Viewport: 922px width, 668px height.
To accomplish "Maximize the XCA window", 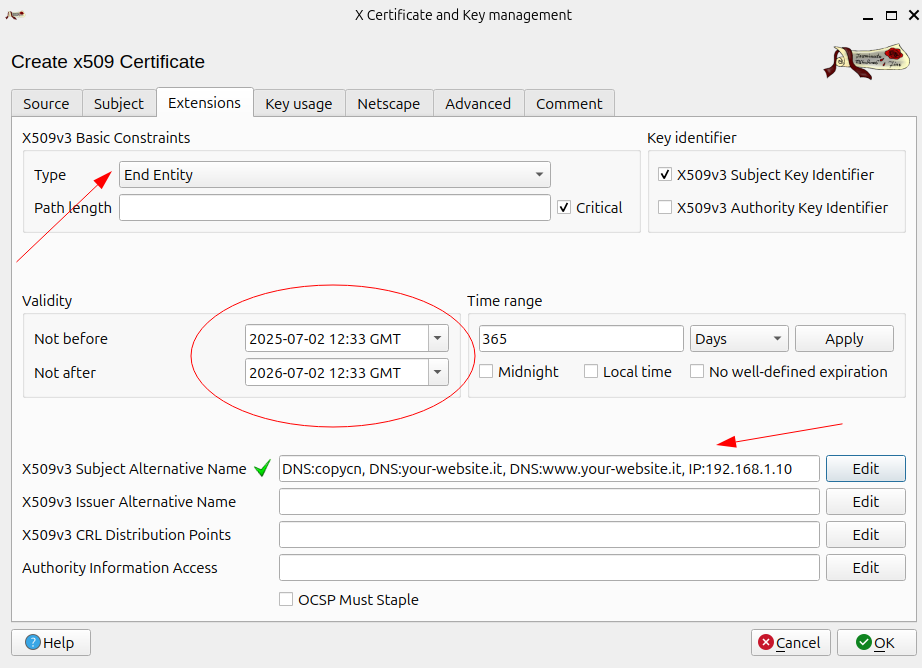I will click(891, 15).
